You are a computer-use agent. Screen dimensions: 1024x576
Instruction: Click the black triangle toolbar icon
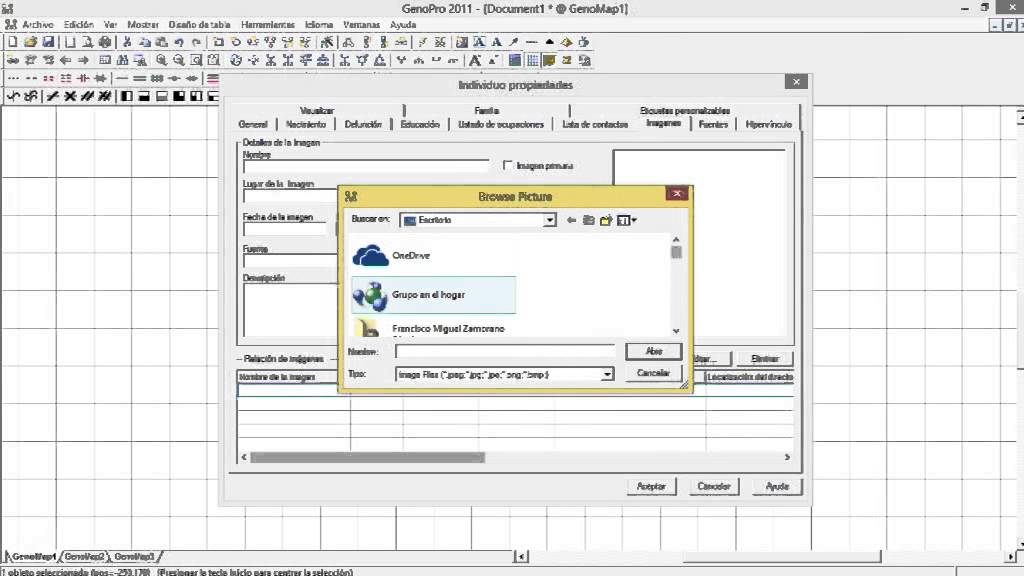click(549, 42)
